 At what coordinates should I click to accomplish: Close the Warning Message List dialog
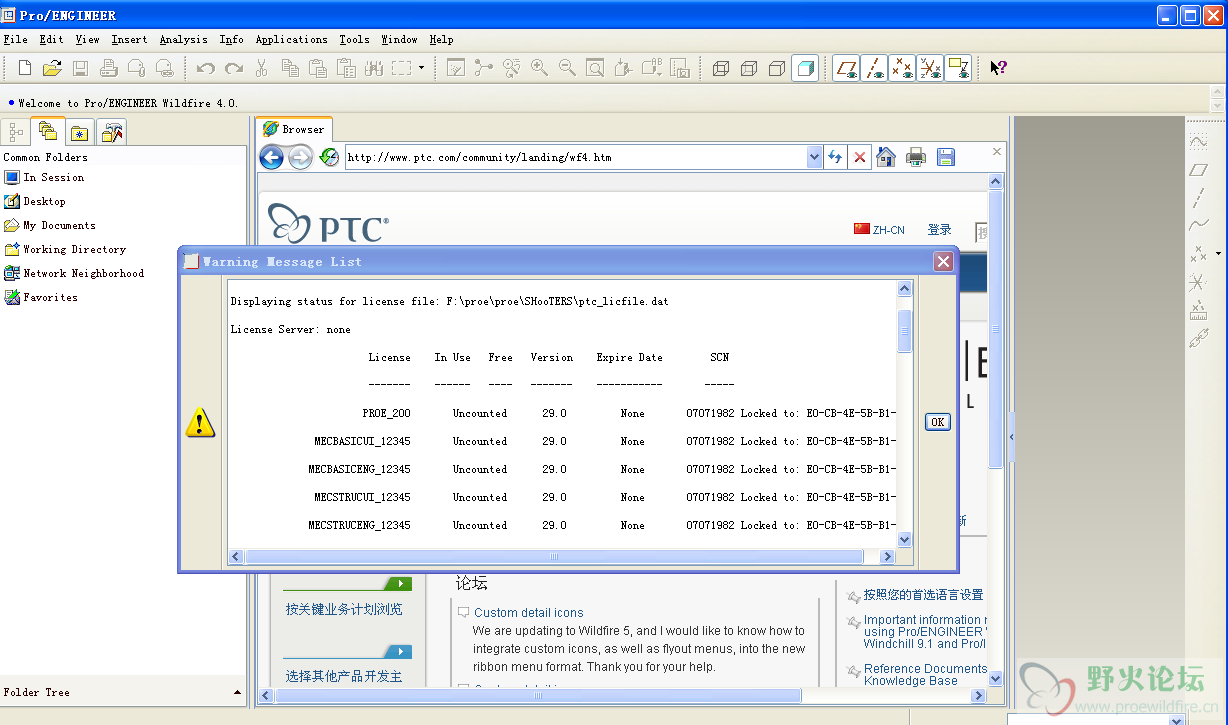click(943, 261)
